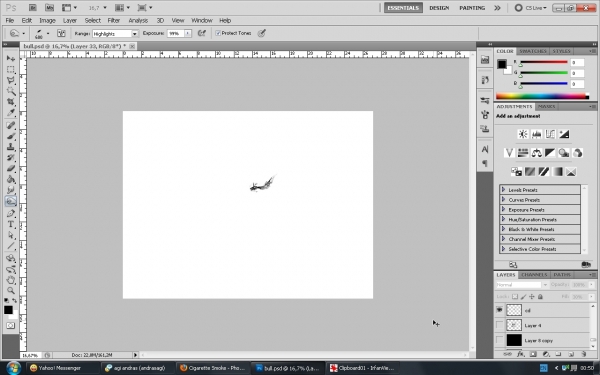The height and width of the screenshot is (375, 600).
Task: Select the Zoom tool in toolbox
Action: coord(11,290)
